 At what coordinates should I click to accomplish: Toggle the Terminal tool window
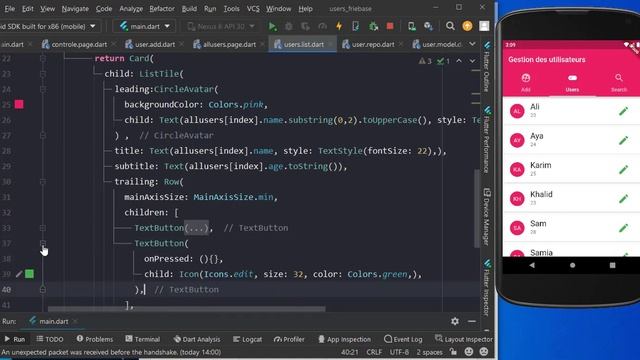pos(142,339)
